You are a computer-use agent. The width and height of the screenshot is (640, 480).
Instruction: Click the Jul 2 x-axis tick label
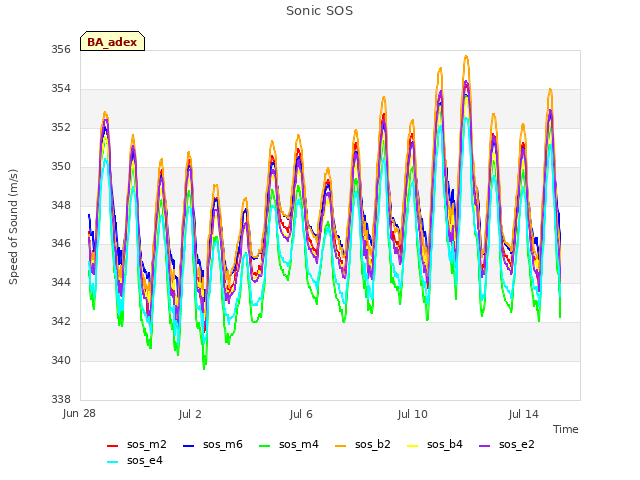point(190,414)
